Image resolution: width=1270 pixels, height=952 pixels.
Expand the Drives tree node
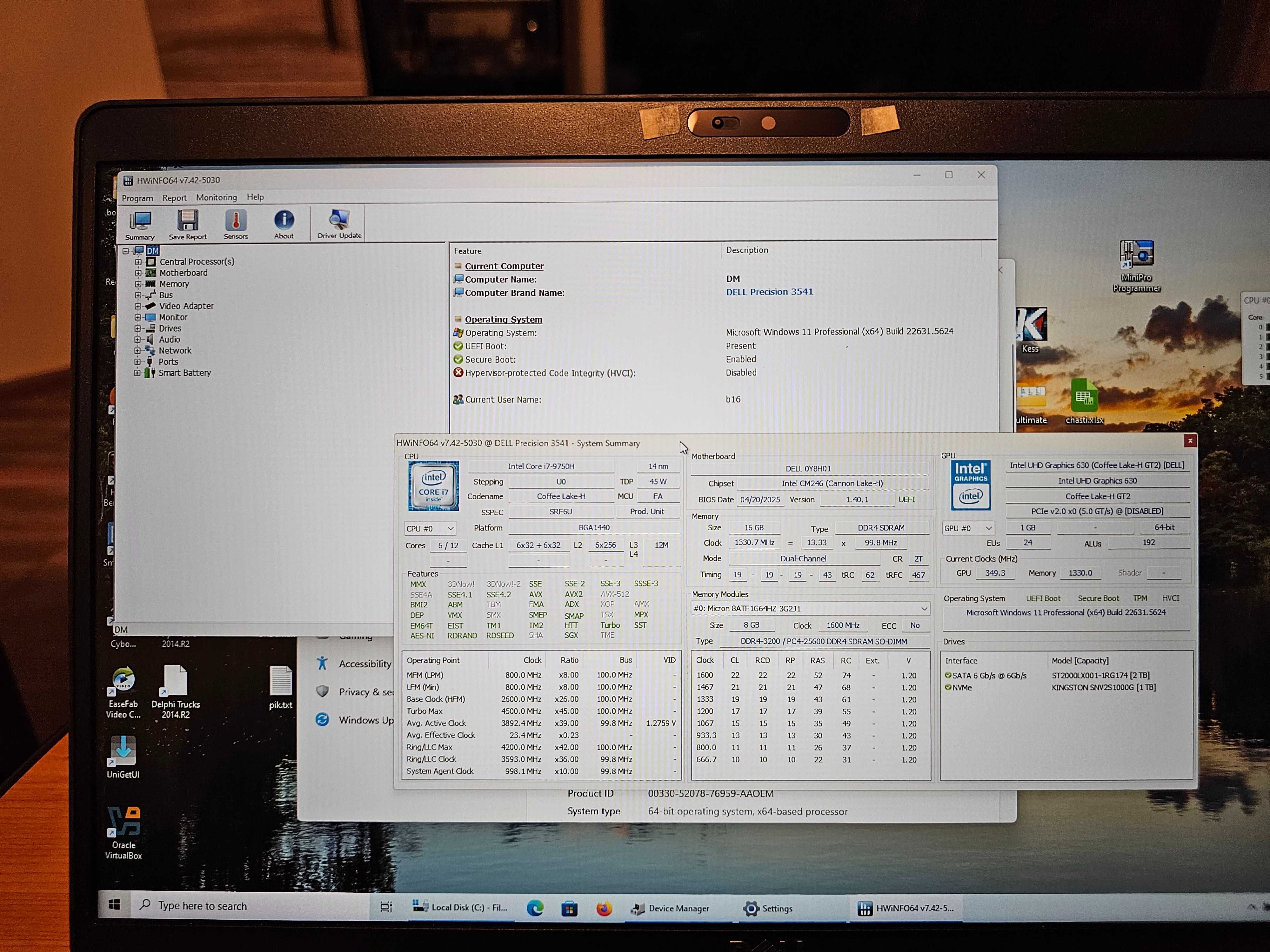coord(138,328)
